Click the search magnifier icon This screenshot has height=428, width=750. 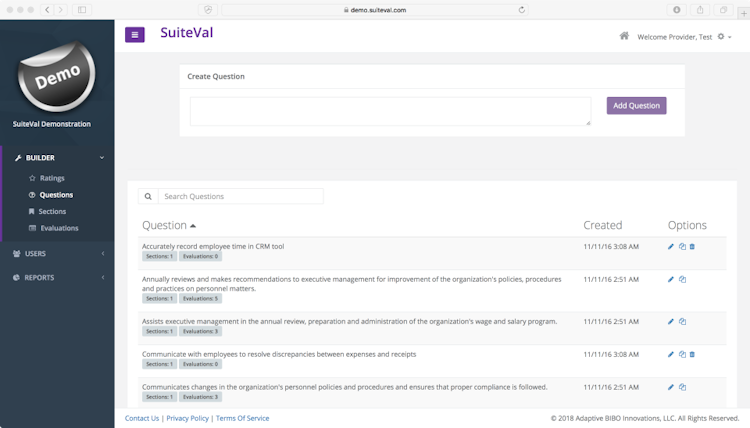[x=148, y=196]
